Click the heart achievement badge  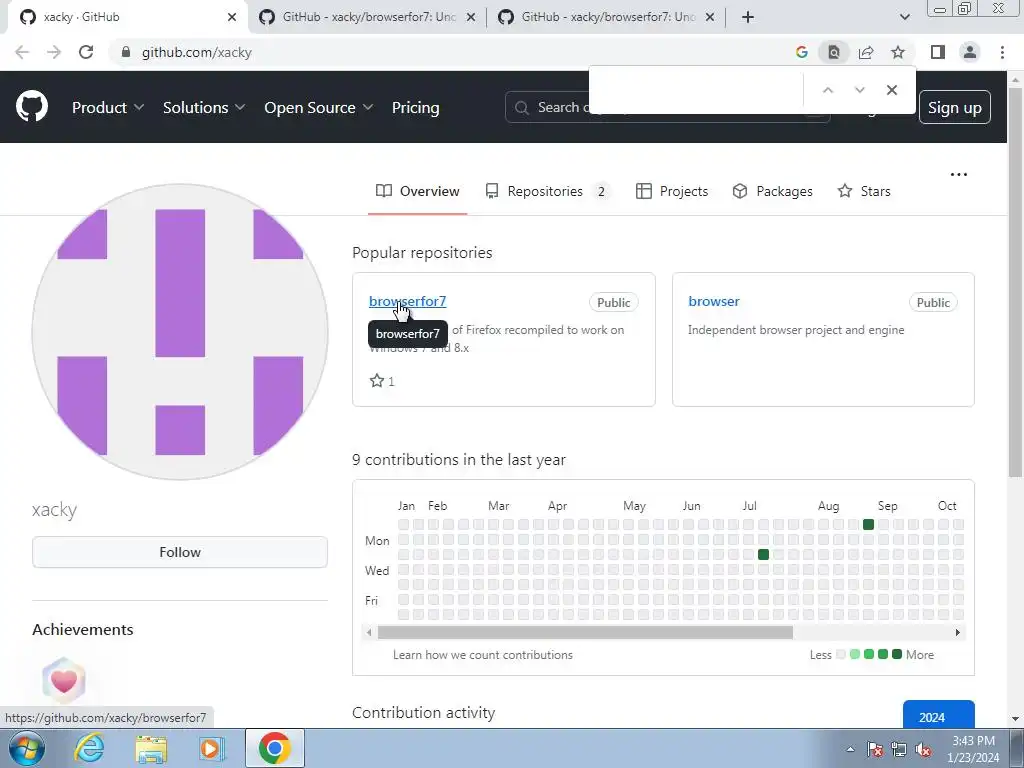[x=64, y=682]
